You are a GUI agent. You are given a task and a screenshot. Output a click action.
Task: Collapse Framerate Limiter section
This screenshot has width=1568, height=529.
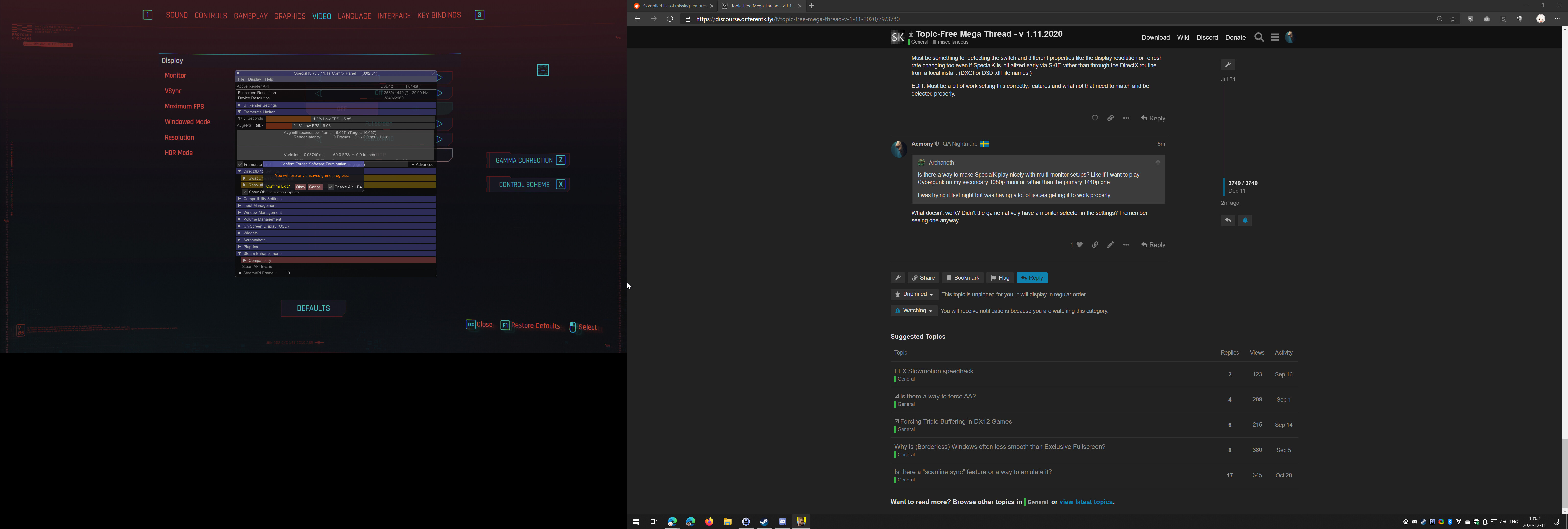(335, 112)
